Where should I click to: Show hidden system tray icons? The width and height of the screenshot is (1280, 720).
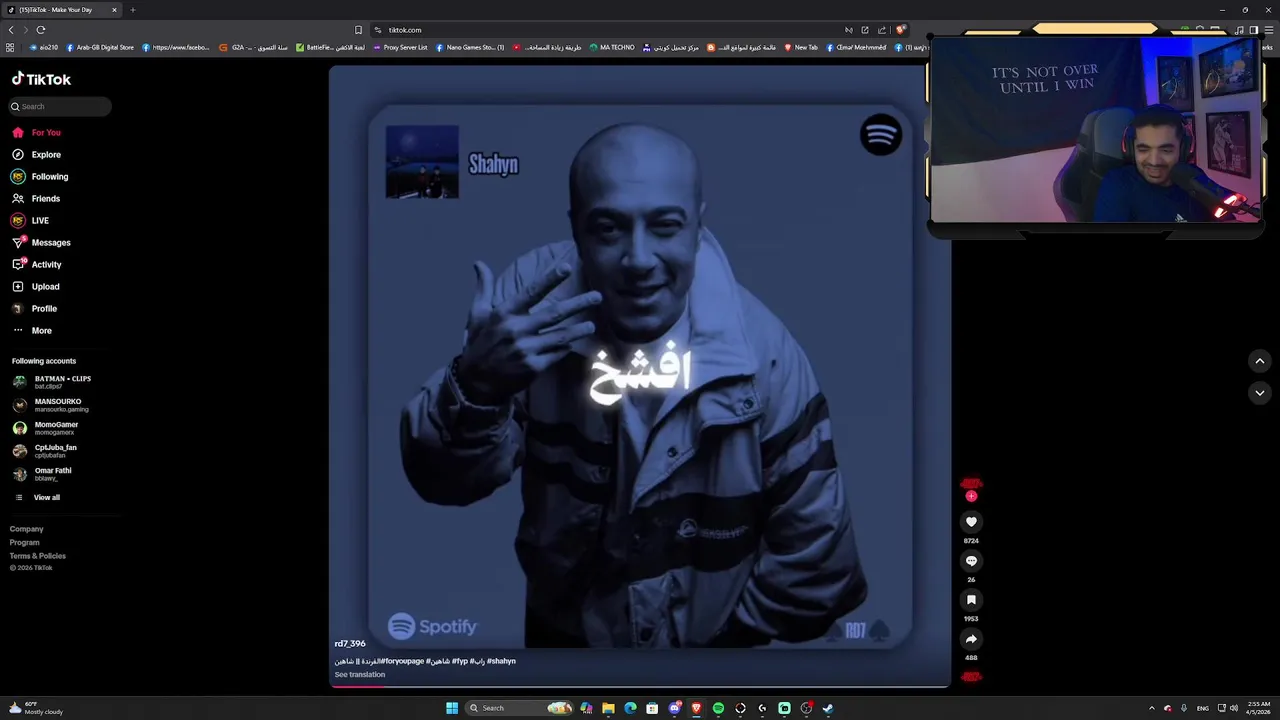(x=1151, y=708)
